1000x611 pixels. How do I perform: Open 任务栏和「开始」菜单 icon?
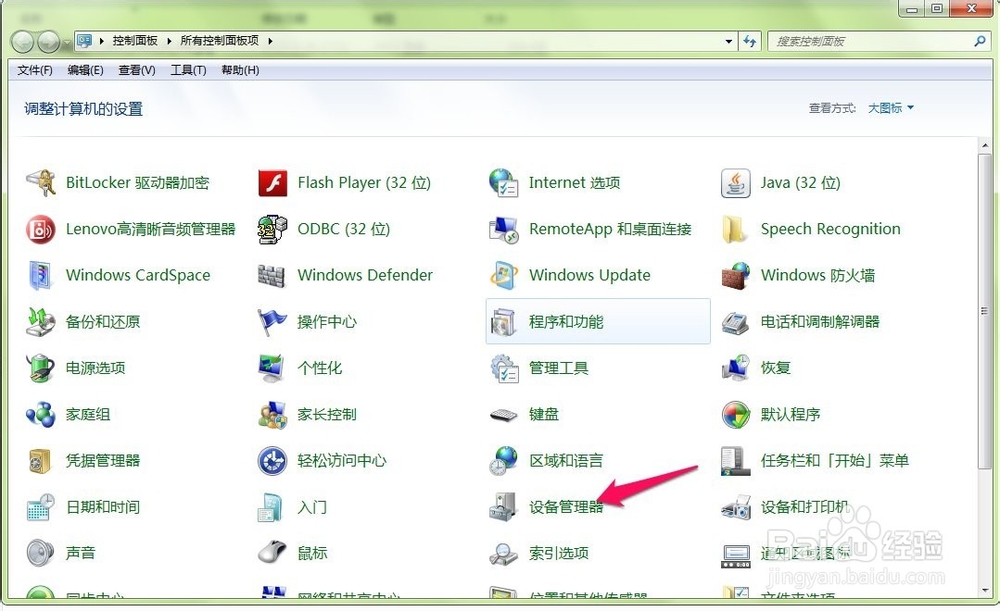(735, 460)
